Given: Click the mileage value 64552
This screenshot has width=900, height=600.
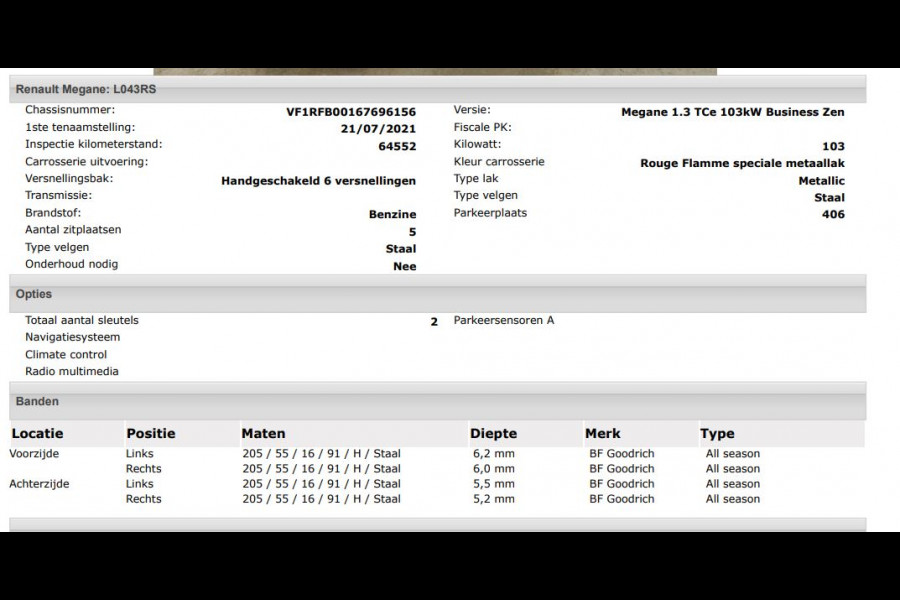Looking at the screenshot, I should (397, 146).
